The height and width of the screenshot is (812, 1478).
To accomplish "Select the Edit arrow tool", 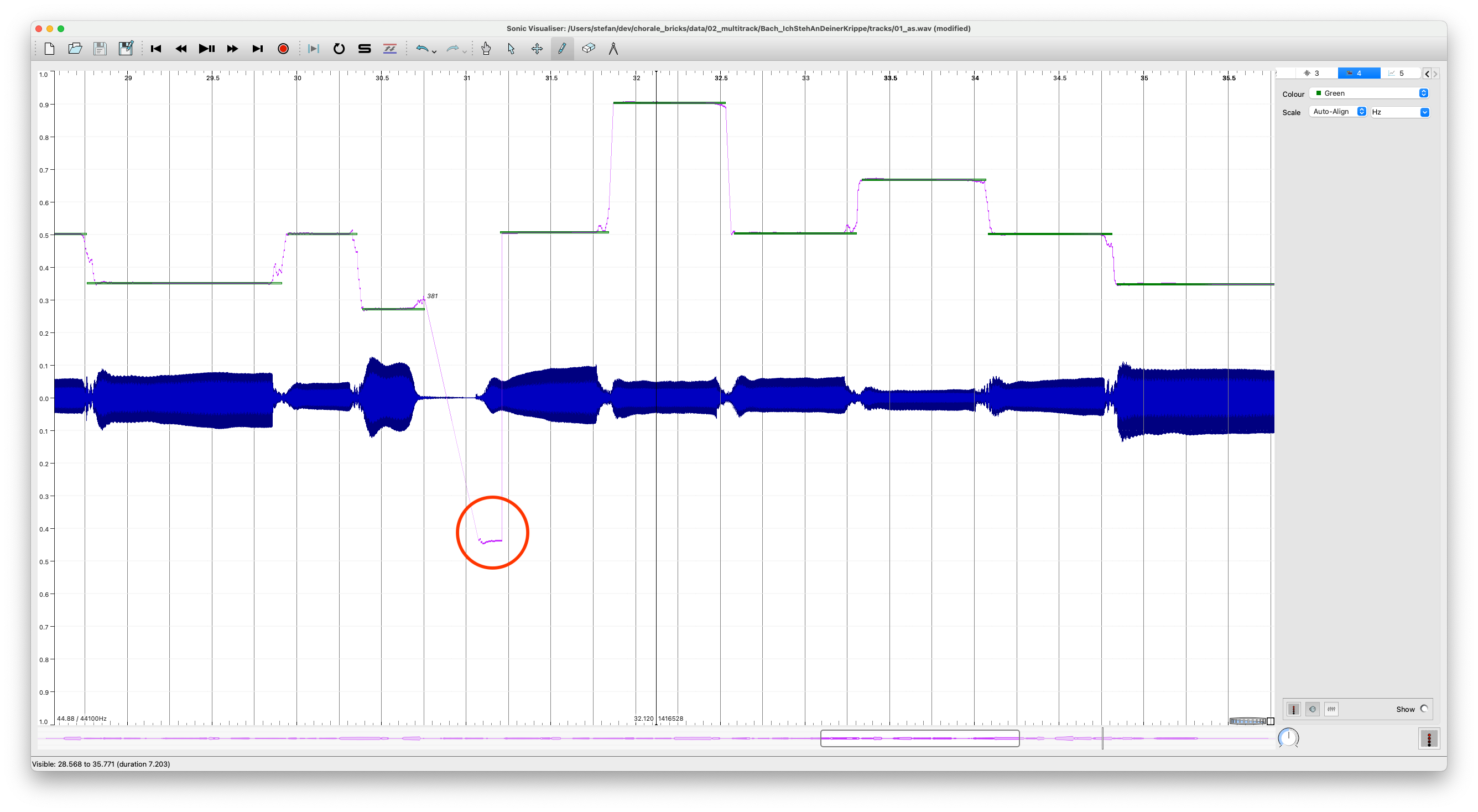I will coord(511,49).
